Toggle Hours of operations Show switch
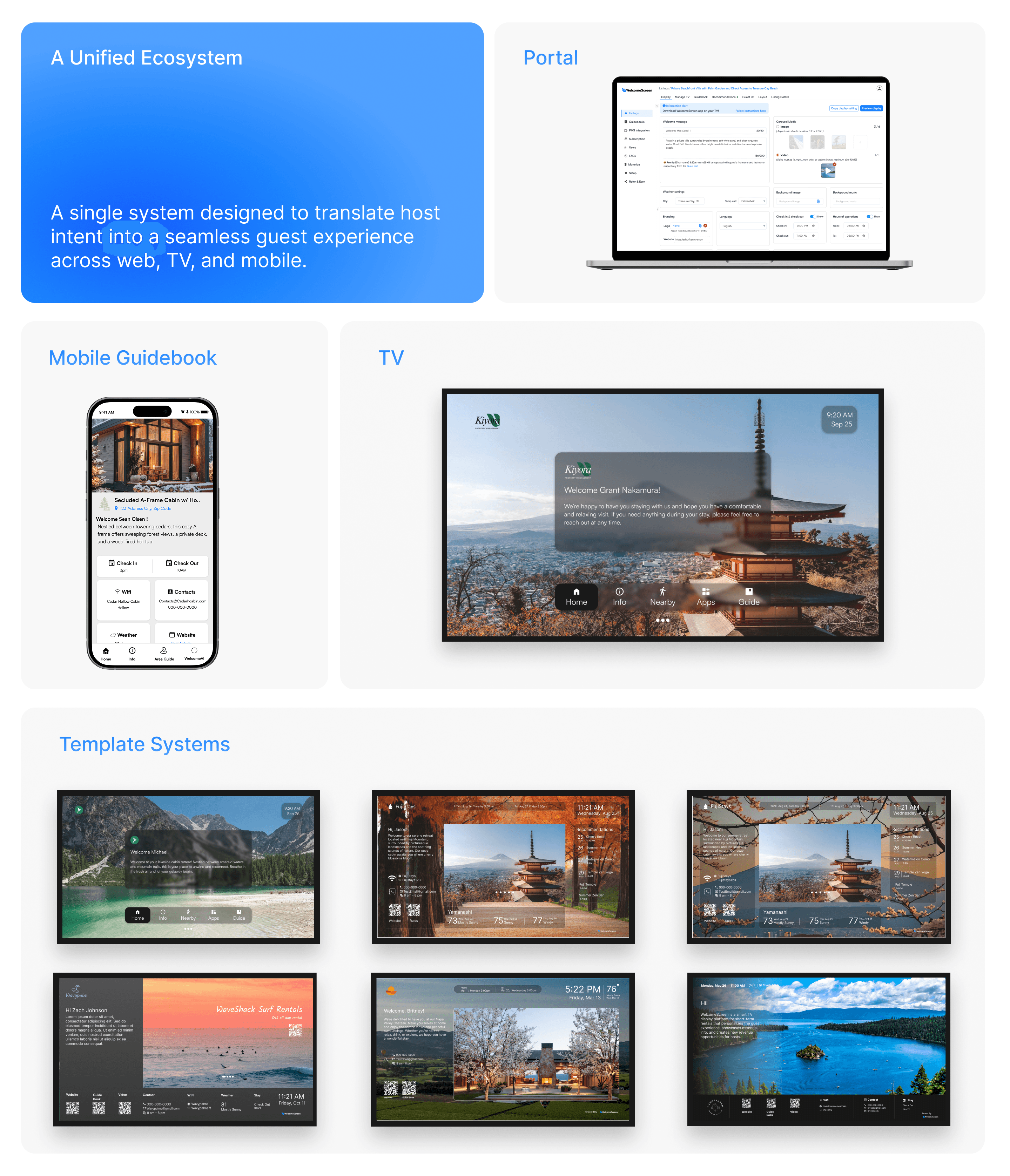This screenshot has width=1010, height=1176. [x=869, y=216]
